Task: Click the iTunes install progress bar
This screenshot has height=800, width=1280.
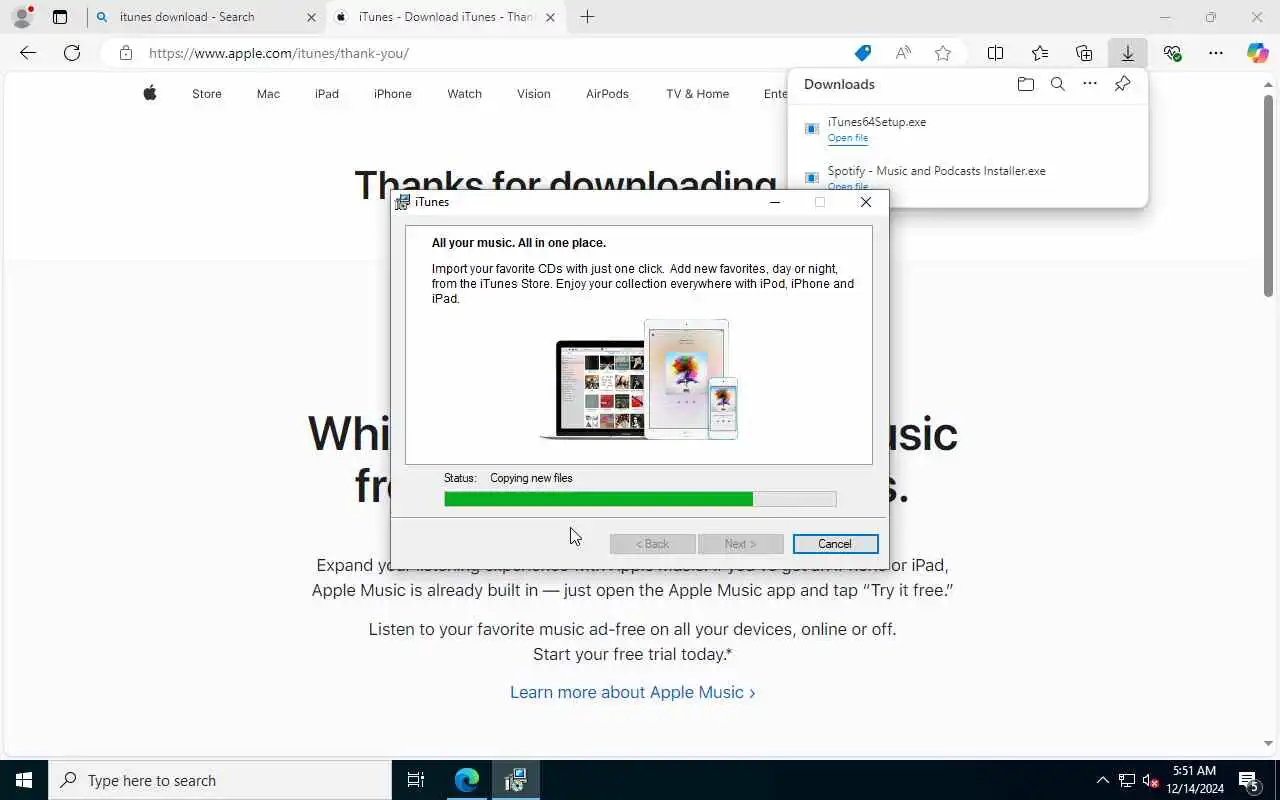Action: click(640, 499)
